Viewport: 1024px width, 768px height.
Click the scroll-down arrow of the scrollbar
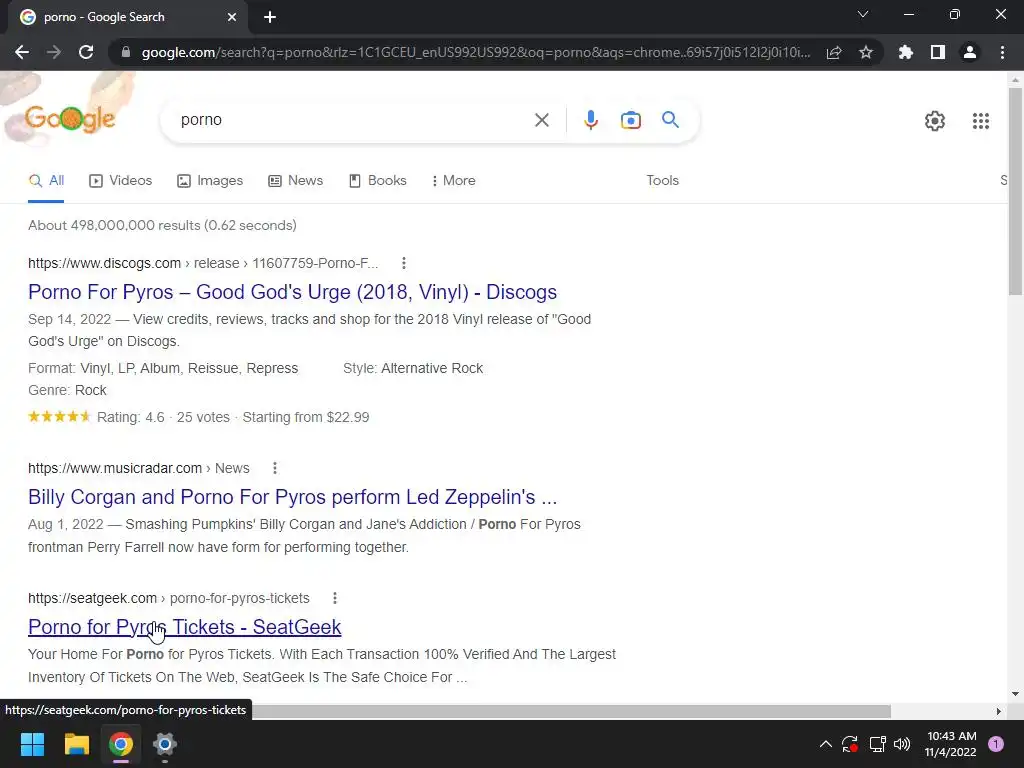pos(1015,694)
